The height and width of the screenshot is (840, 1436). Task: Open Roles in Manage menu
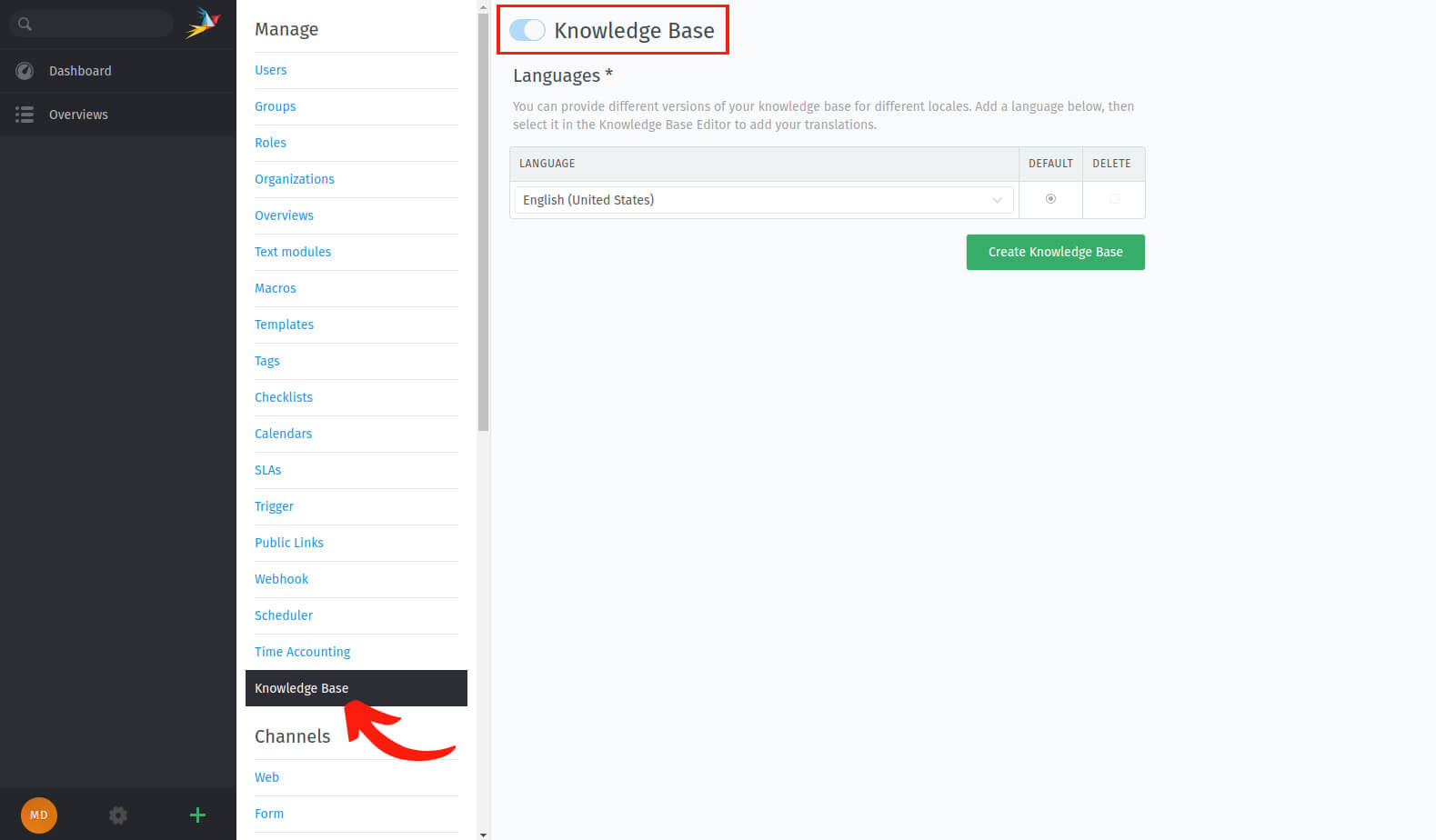(270, 143)
